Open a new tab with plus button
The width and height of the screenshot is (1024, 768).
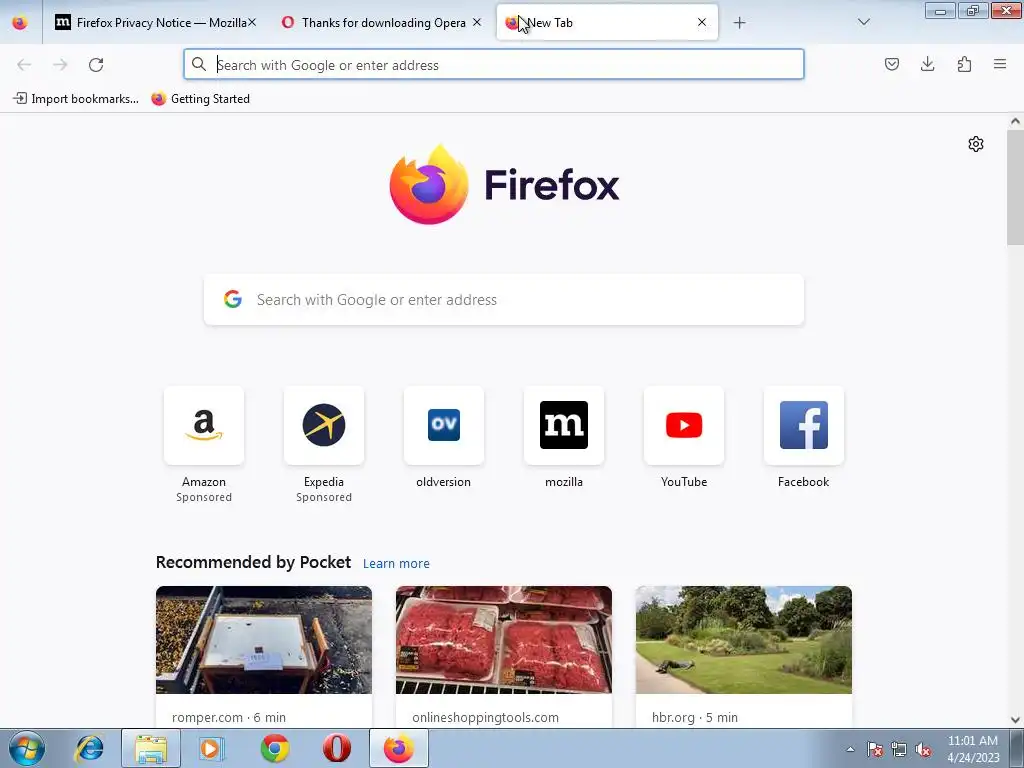(739, 23)
